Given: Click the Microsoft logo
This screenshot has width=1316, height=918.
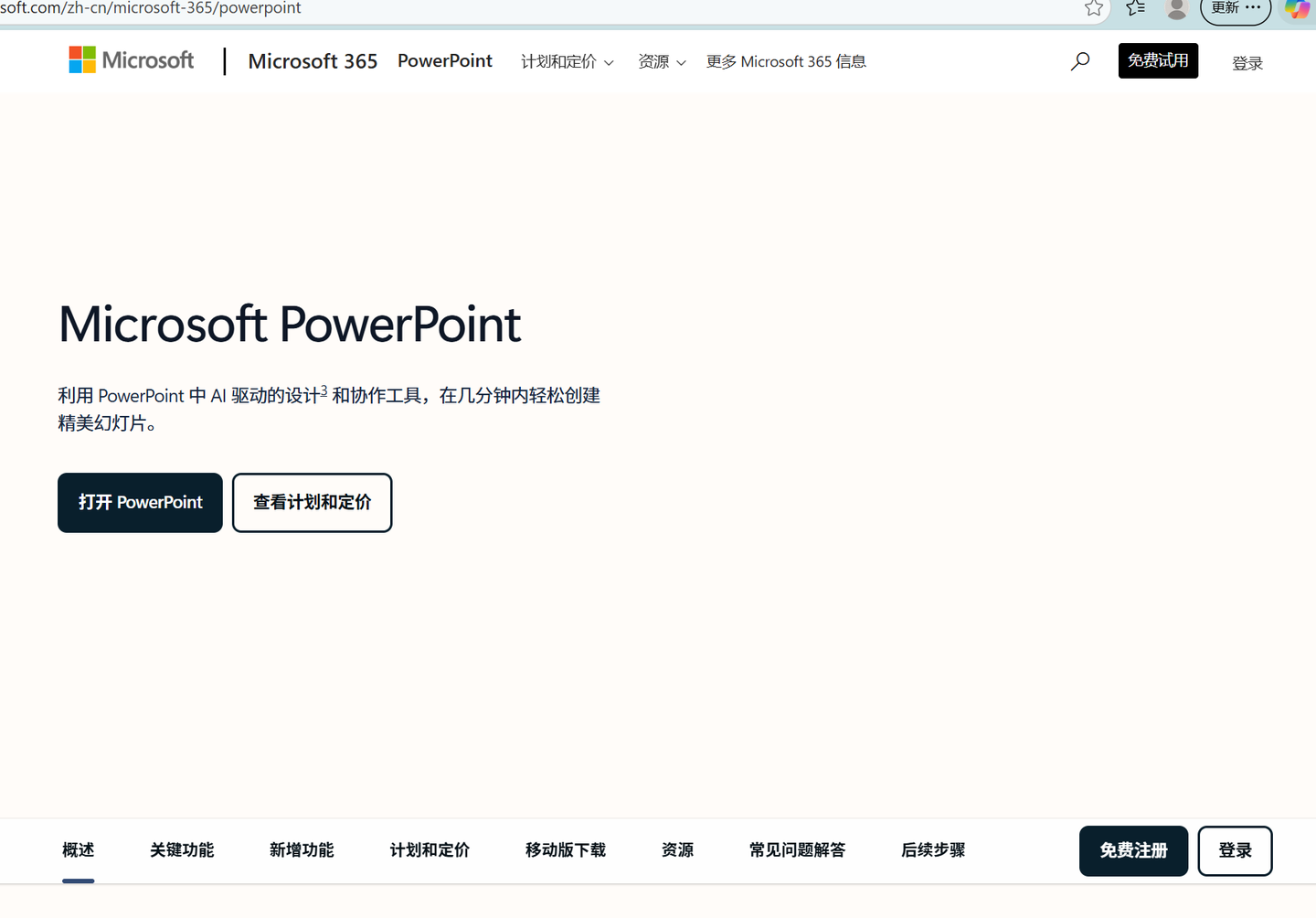Looking at the screenshot, I should tap(132, 60).
